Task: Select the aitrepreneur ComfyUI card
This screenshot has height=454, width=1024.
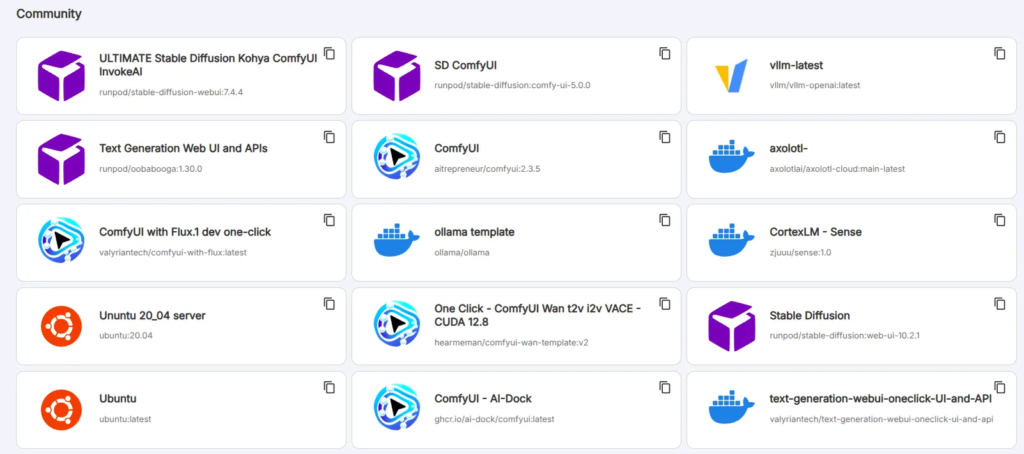Action: coord(516,159)
